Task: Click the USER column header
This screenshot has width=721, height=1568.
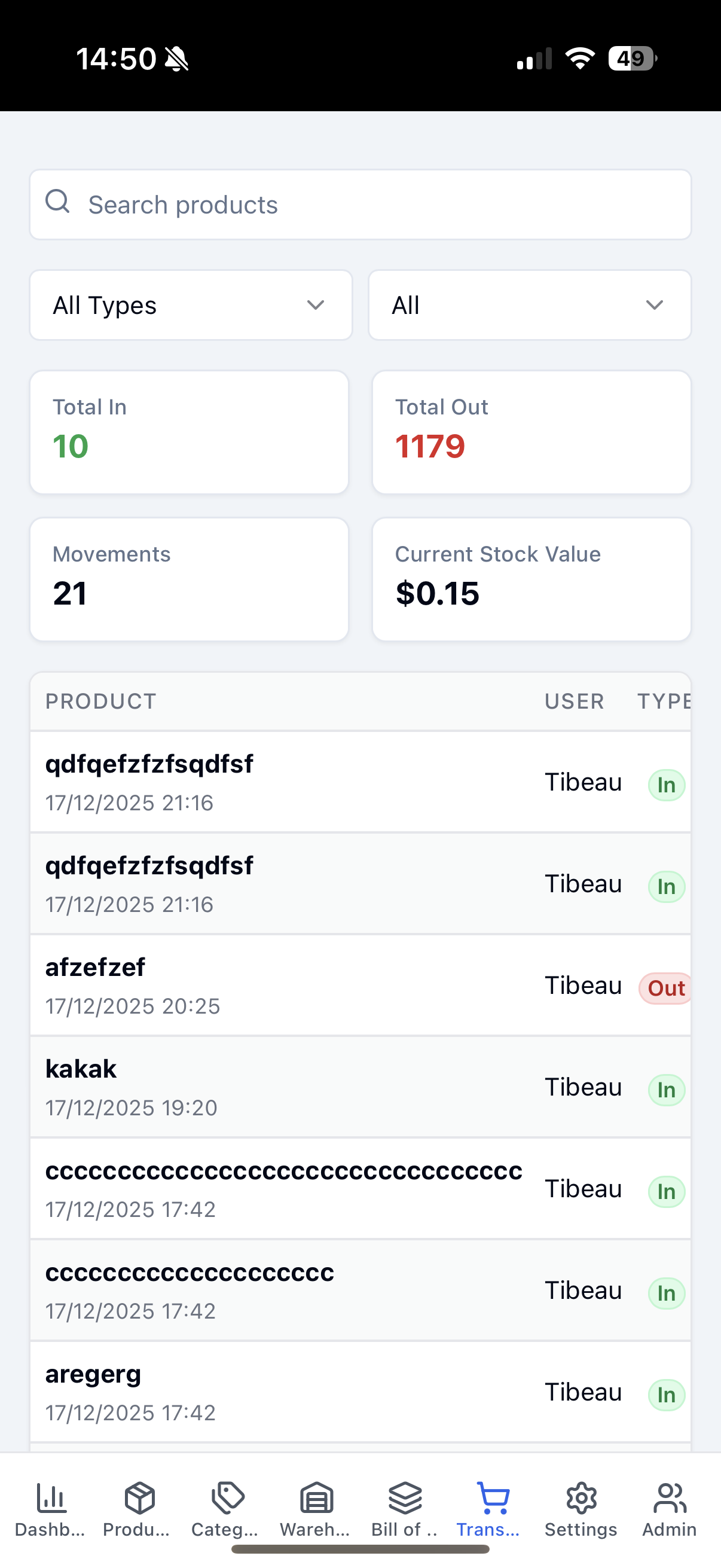Action: pyautogui.click(x=574, y=701)
